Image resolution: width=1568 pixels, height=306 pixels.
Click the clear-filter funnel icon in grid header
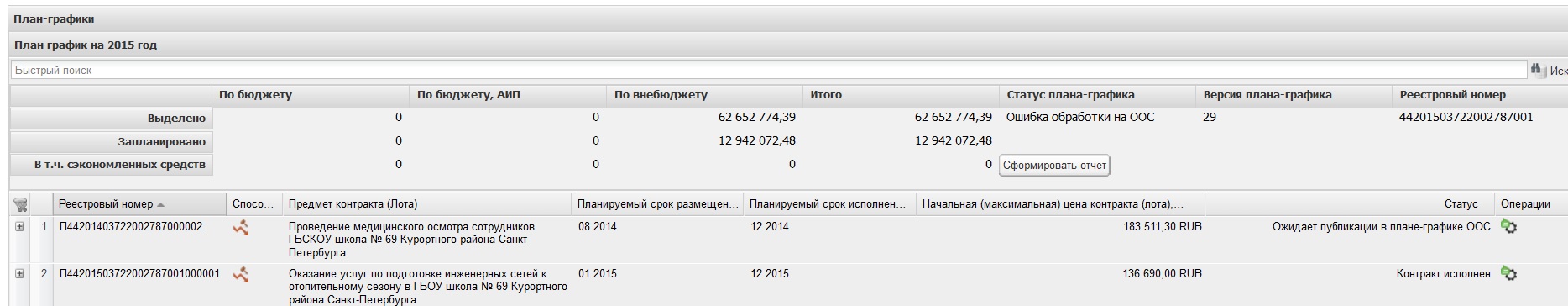[x=21, y=203]
